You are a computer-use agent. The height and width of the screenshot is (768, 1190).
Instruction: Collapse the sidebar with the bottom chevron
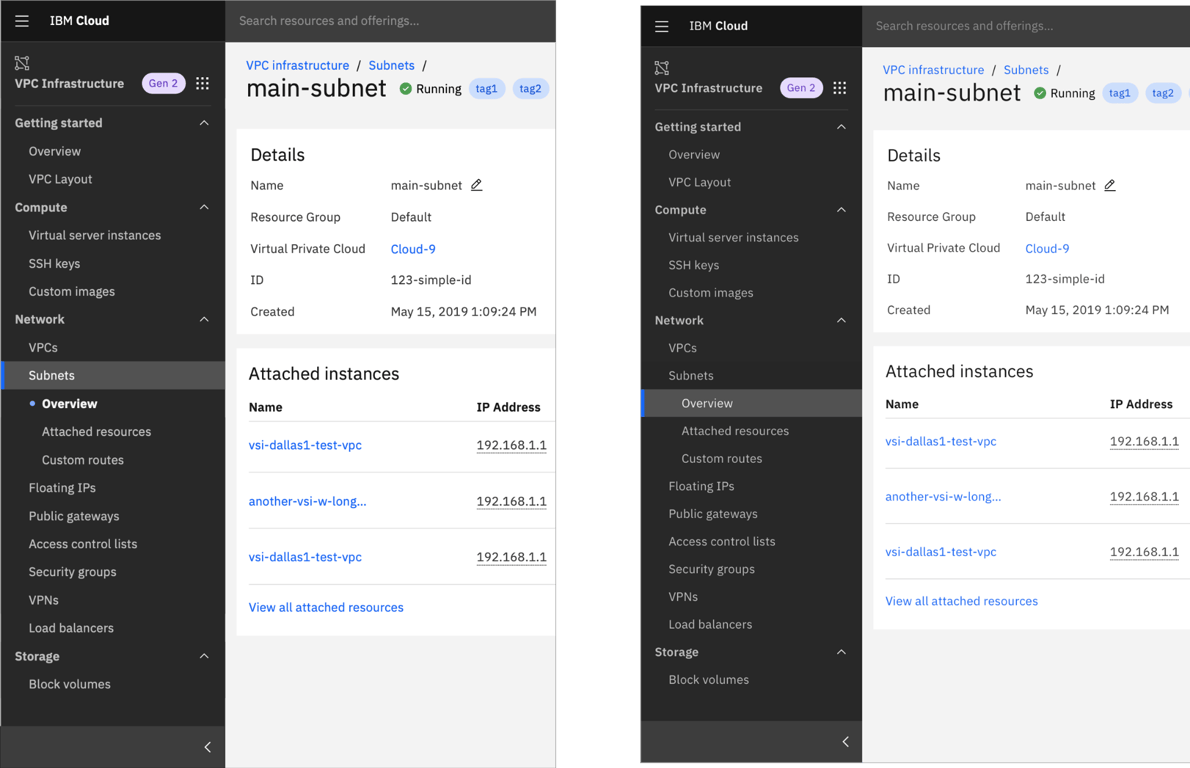[208, 746]
